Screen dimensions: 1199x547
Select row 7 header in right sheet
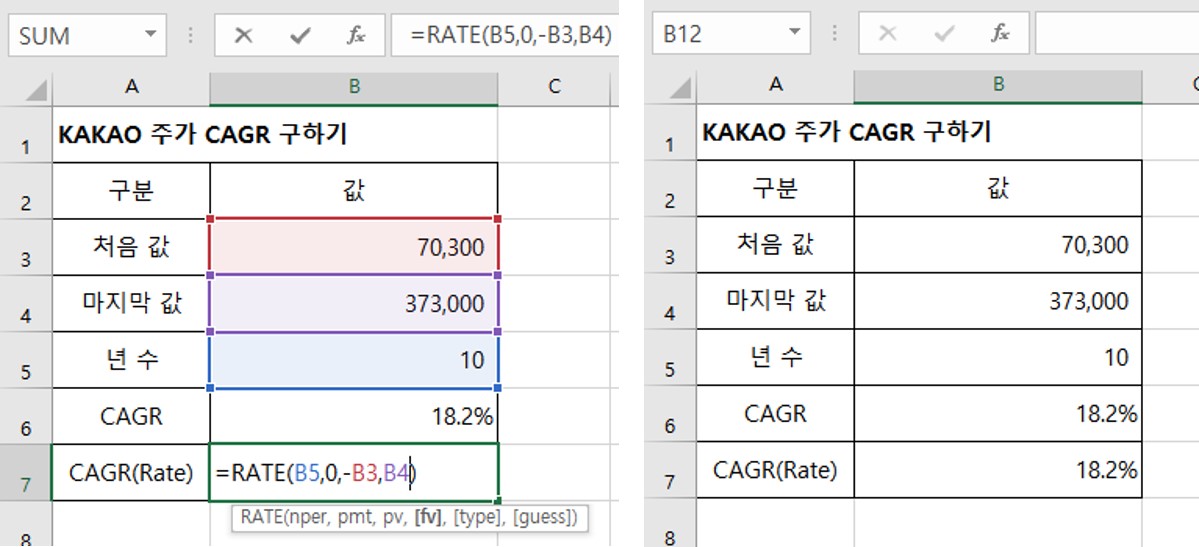(x=670, y=471)
